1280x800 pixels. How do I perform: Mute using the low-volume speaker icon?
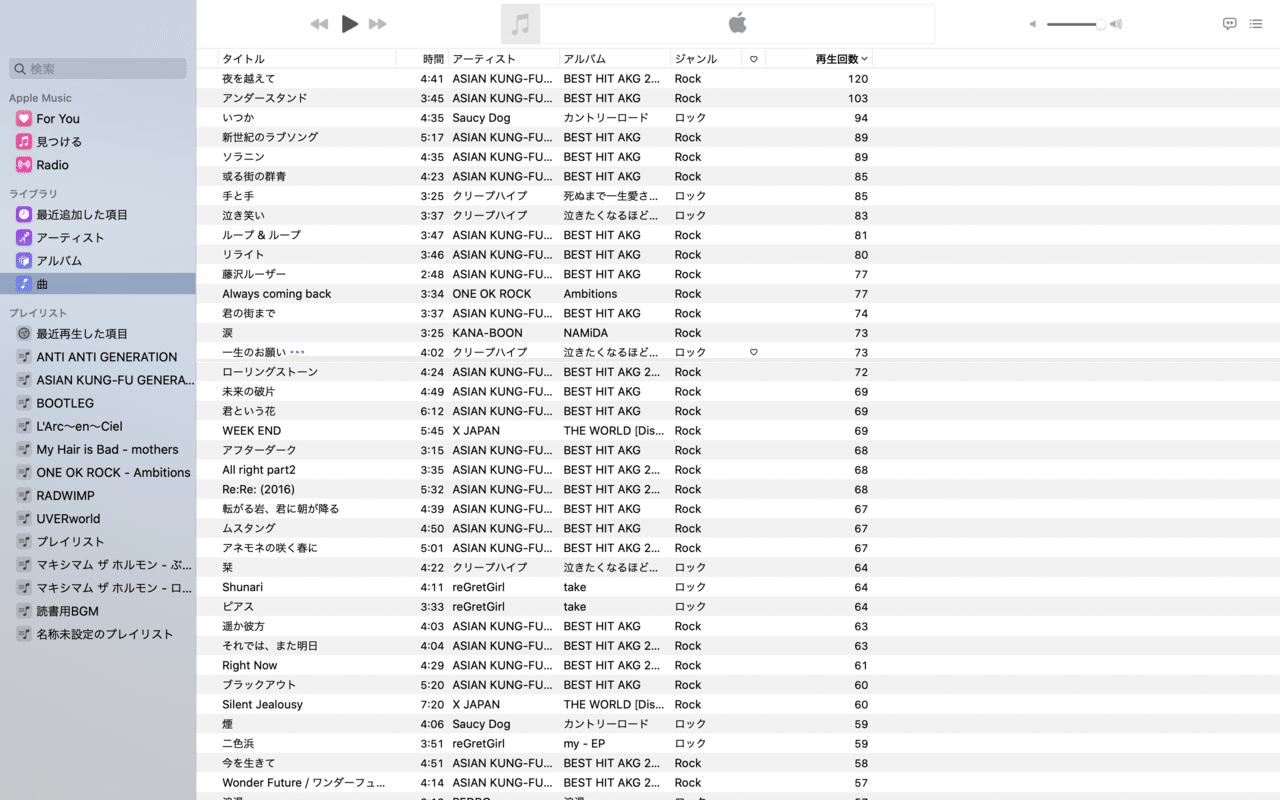pos(1034,24)
